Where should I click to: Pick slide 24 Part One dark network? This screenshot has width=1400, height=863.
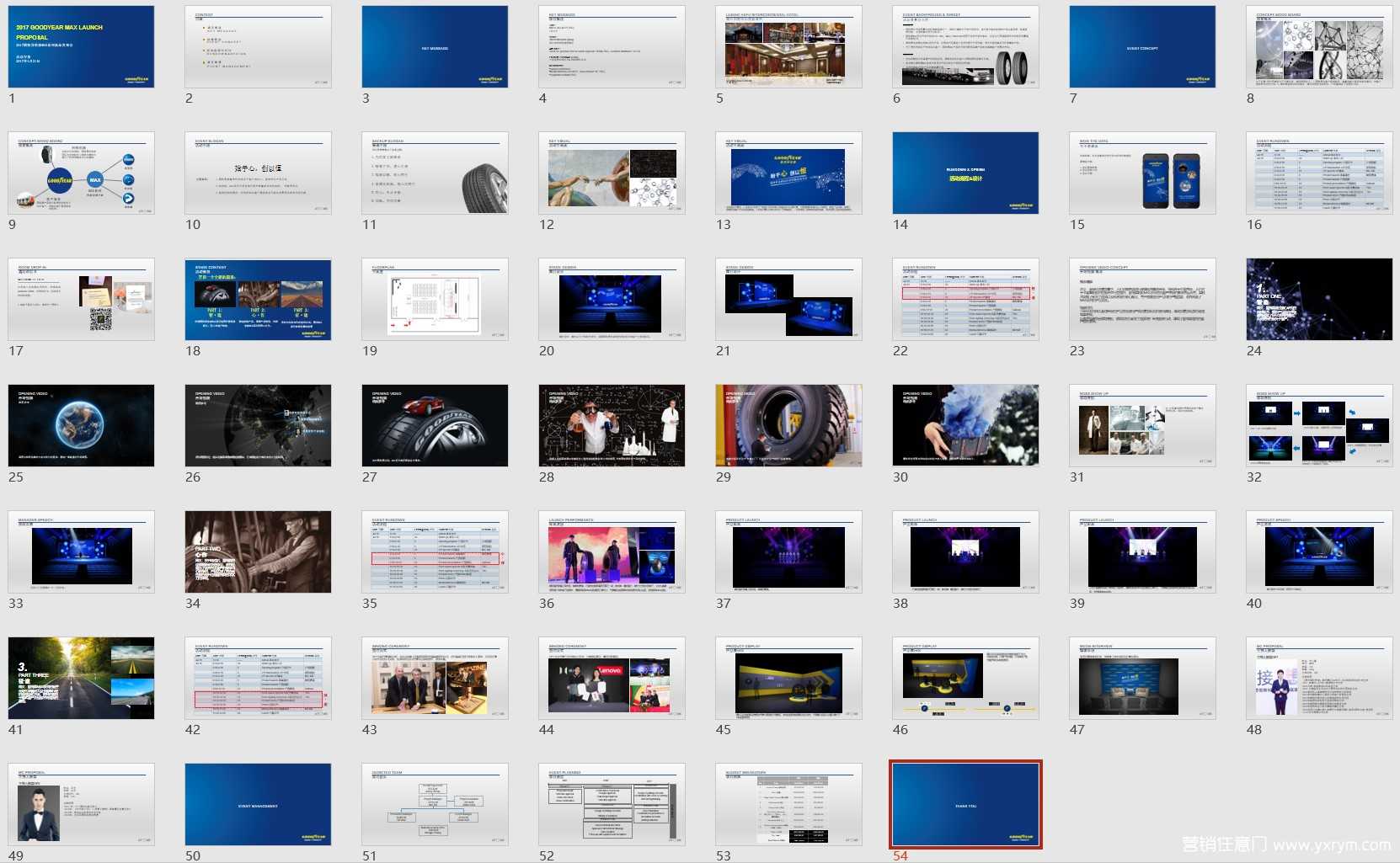tap(1319, 299)
